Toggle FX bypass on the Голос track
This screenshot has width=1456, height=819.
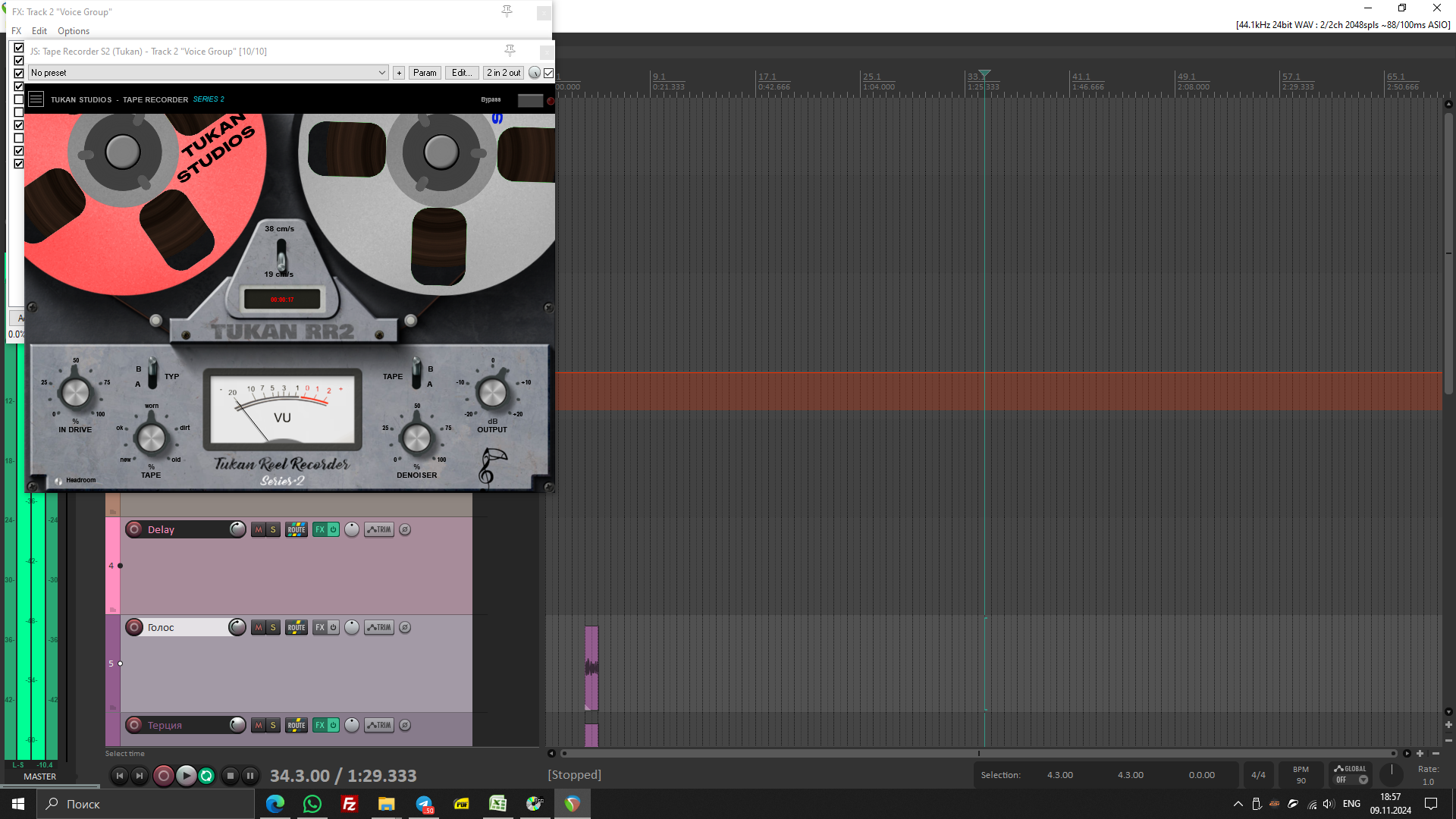tap(333, 627)
